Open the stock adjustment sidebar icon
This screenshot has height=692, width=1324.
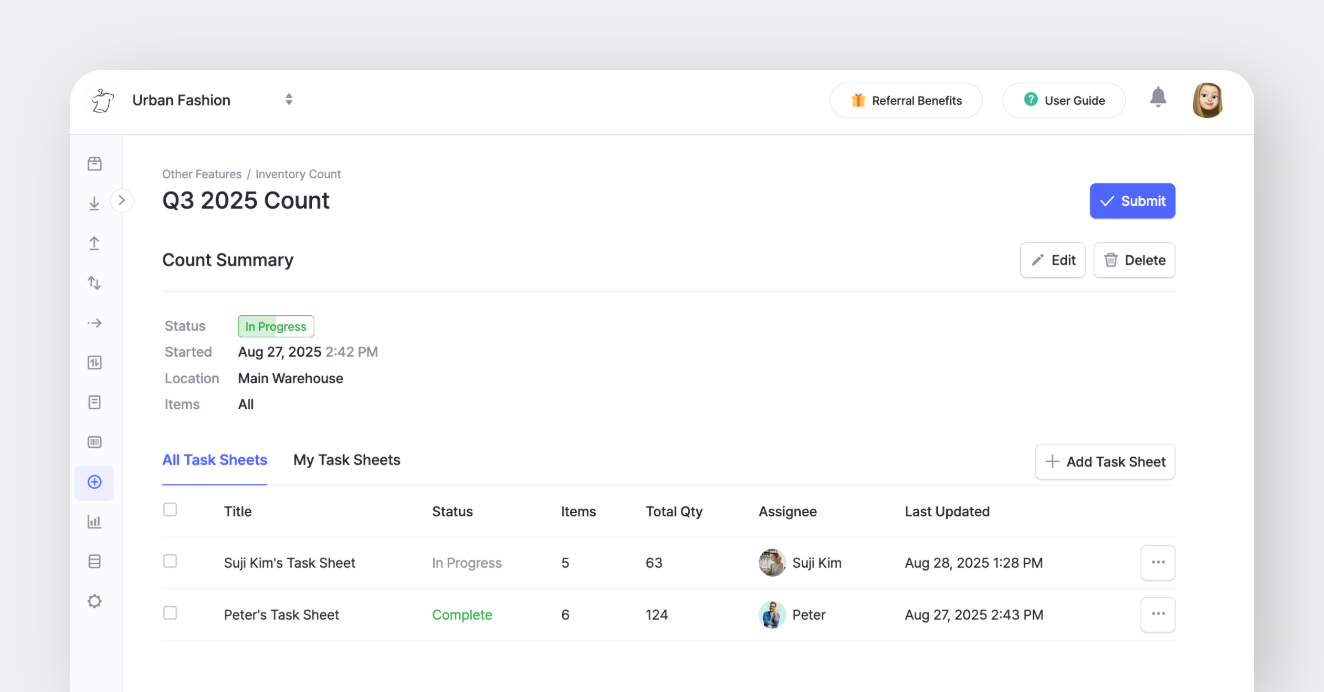coord(94,362)
